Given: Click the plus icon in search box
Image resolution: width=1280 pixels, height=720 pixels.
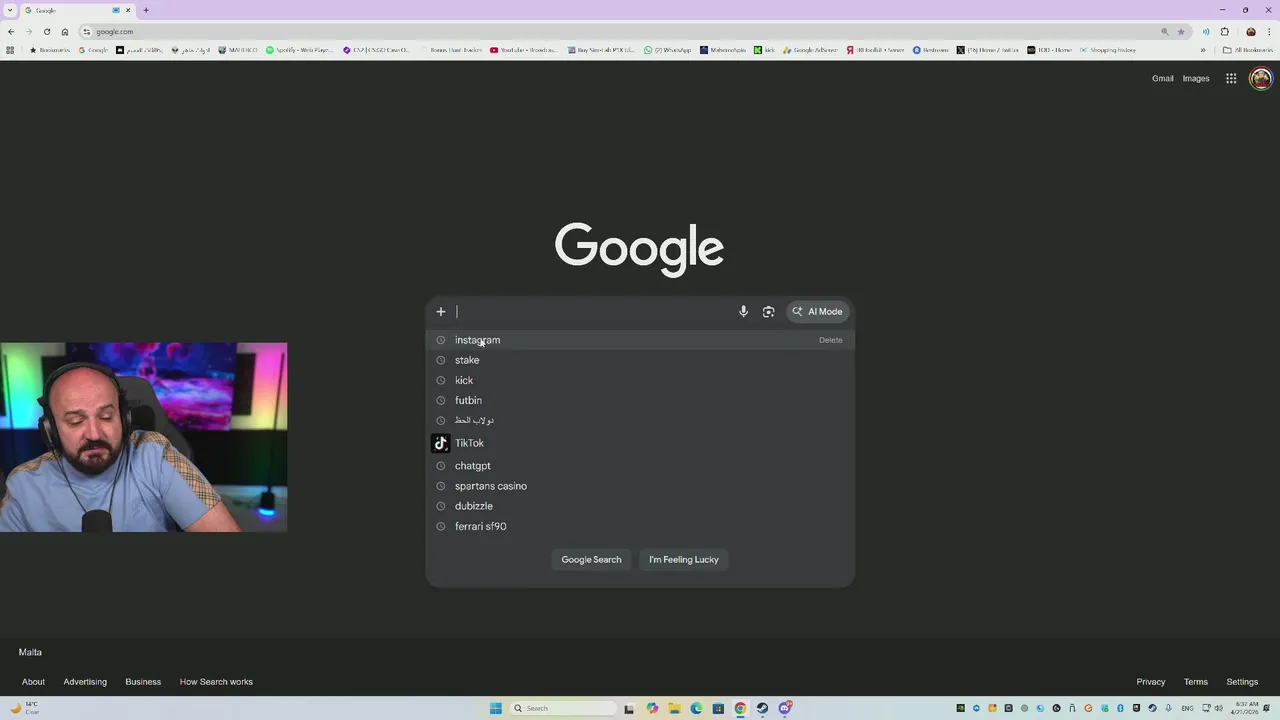Looking at the screenshot, I should [440, 311].
